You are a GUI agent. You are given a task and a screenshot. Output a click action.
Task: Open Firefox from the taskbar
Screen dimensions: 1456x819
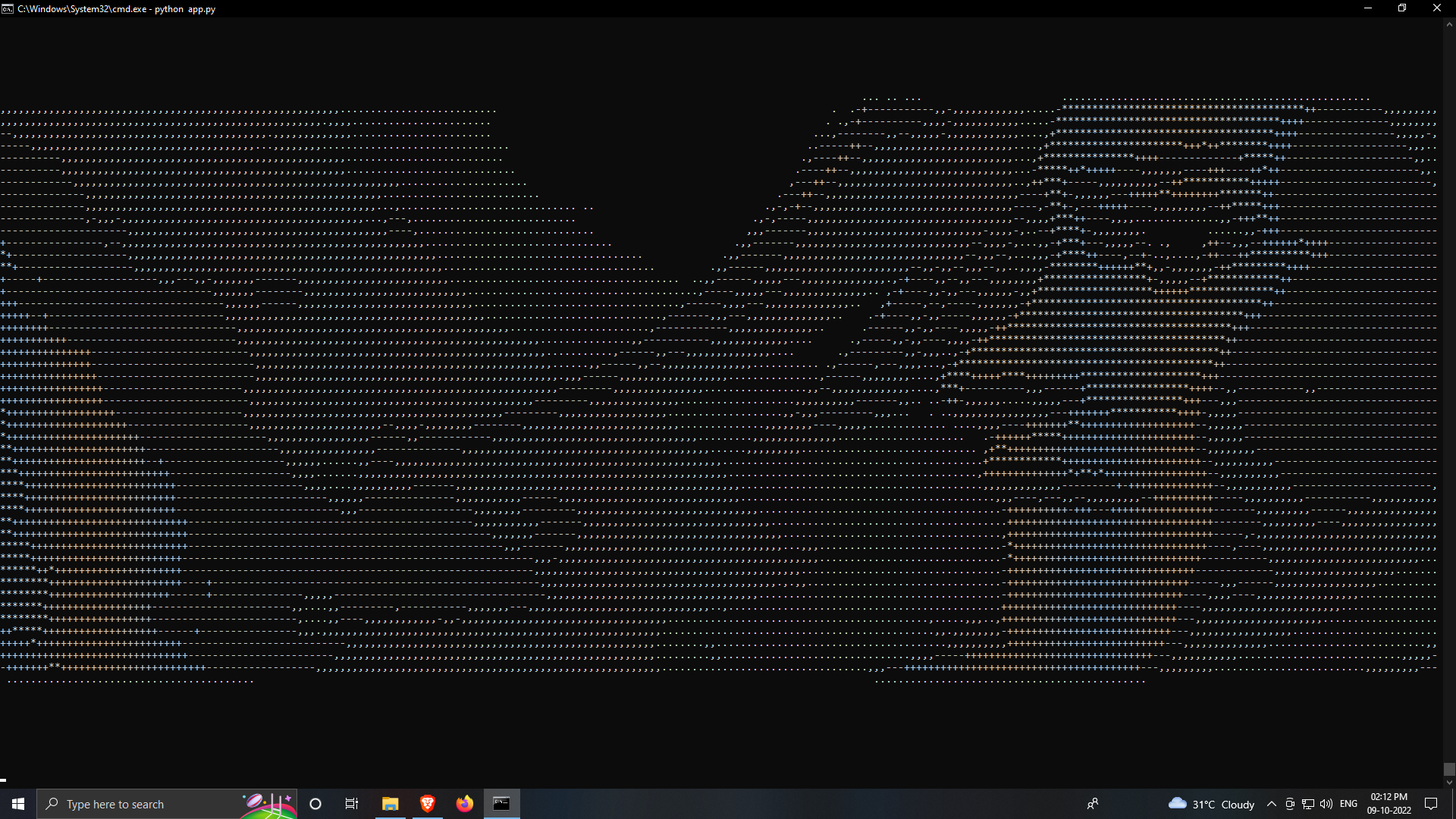coord(464,804)
